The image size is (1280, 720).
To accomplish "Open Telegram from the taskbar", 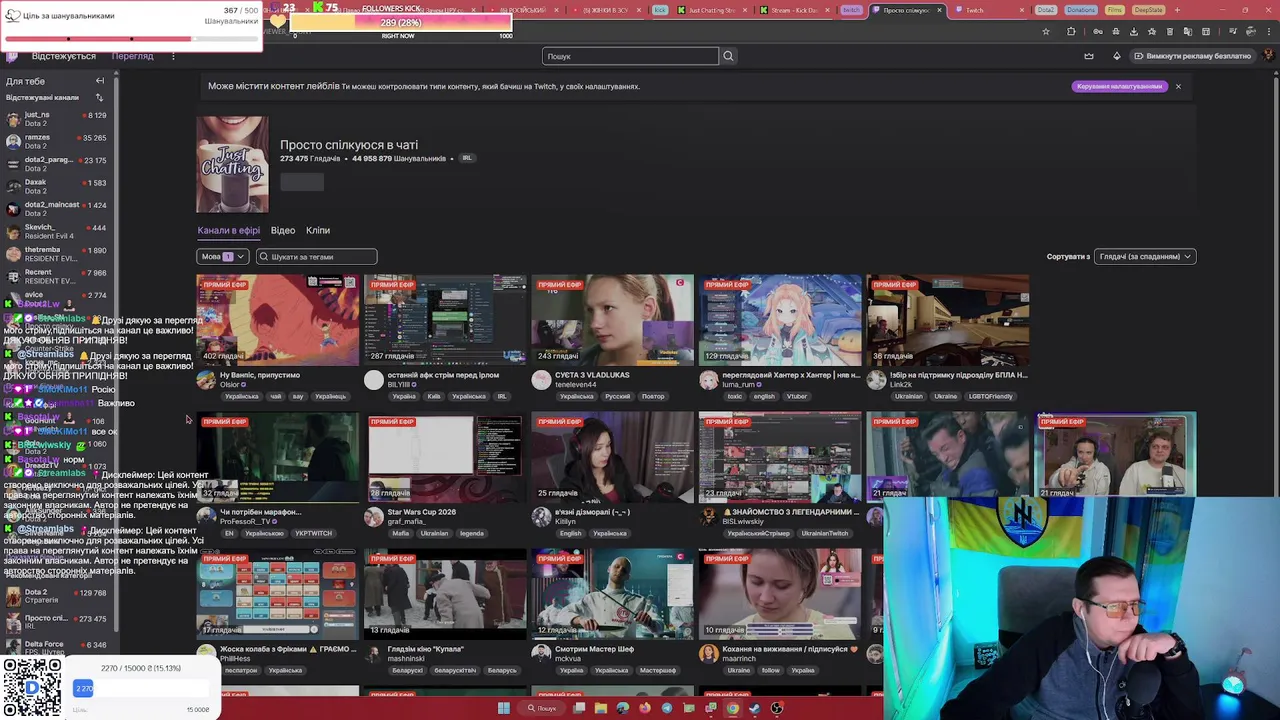I will pyautogui.click(x=667, y=708).
